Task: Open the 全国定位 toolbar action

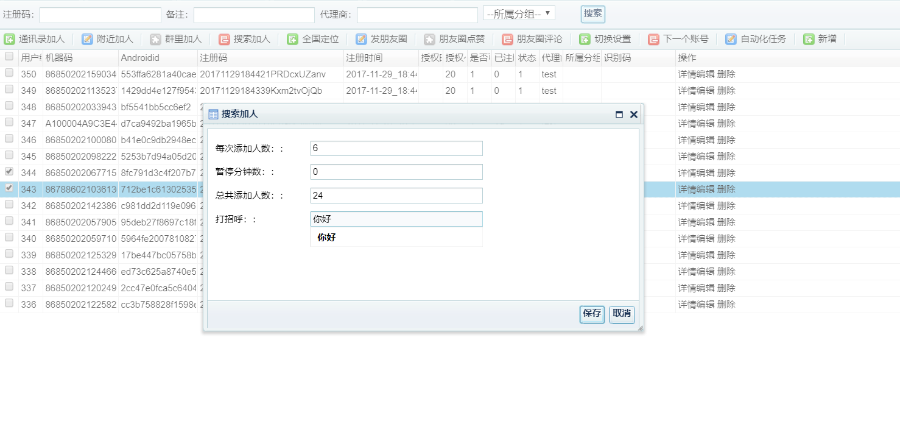Action: (313, 39)
